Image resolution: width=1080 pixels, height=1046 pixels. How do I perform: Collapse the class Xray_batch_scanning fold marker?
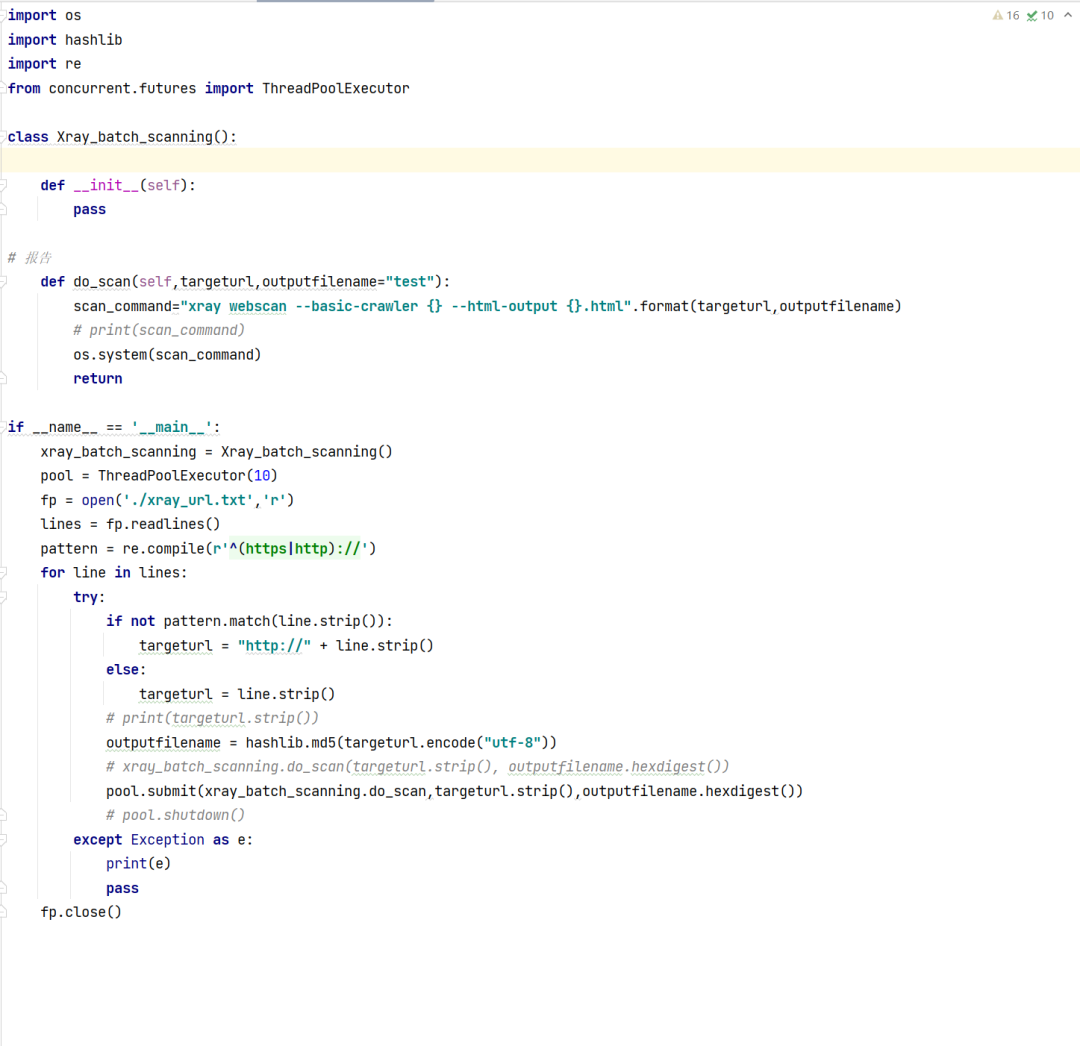pos(3,136)
